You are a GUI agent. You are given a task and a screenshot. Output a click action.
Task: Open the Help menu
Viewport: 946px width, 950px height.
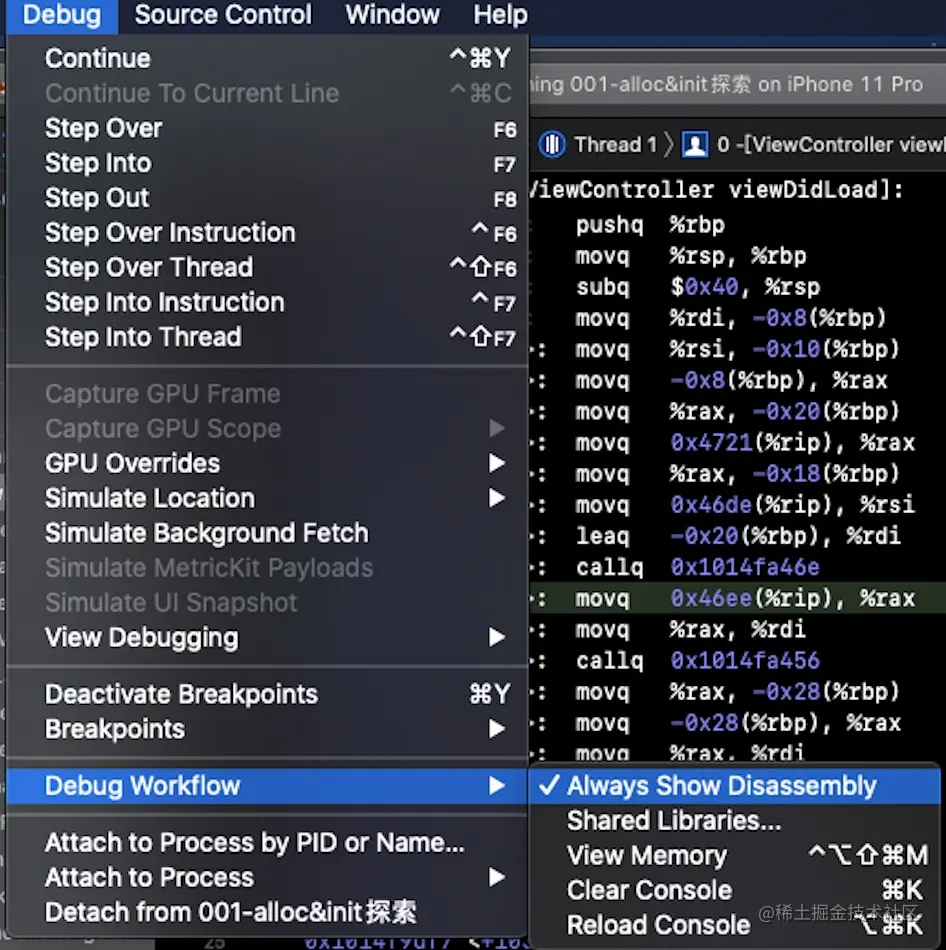(x=500, y=15)
